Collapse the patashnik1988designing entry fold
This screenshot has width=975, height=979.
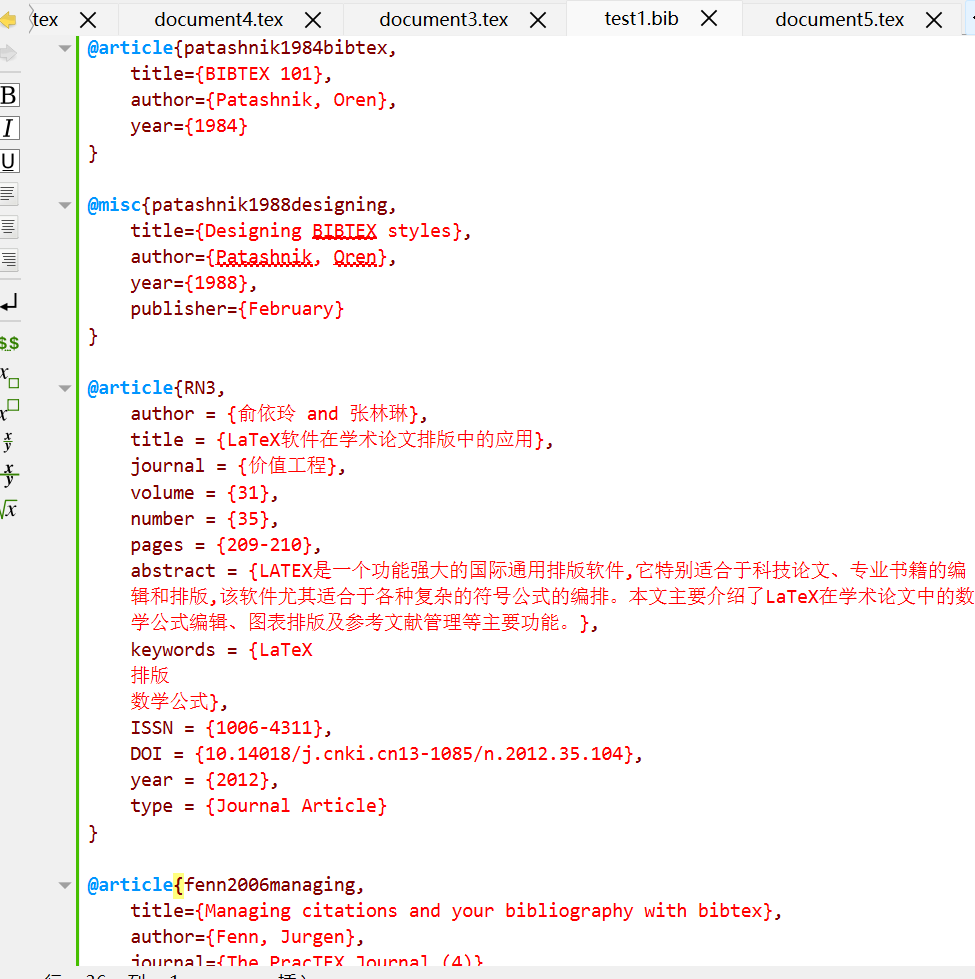[65, 205]
